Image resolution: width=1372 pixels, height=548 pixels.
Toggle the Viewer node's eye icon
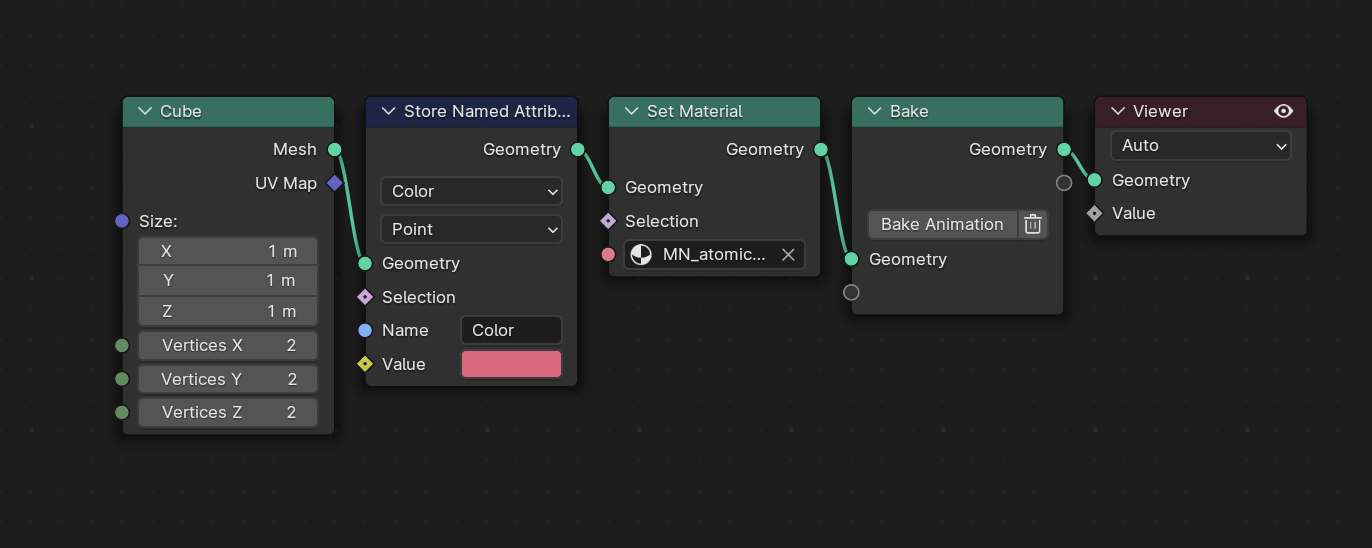pos(1284,111)
